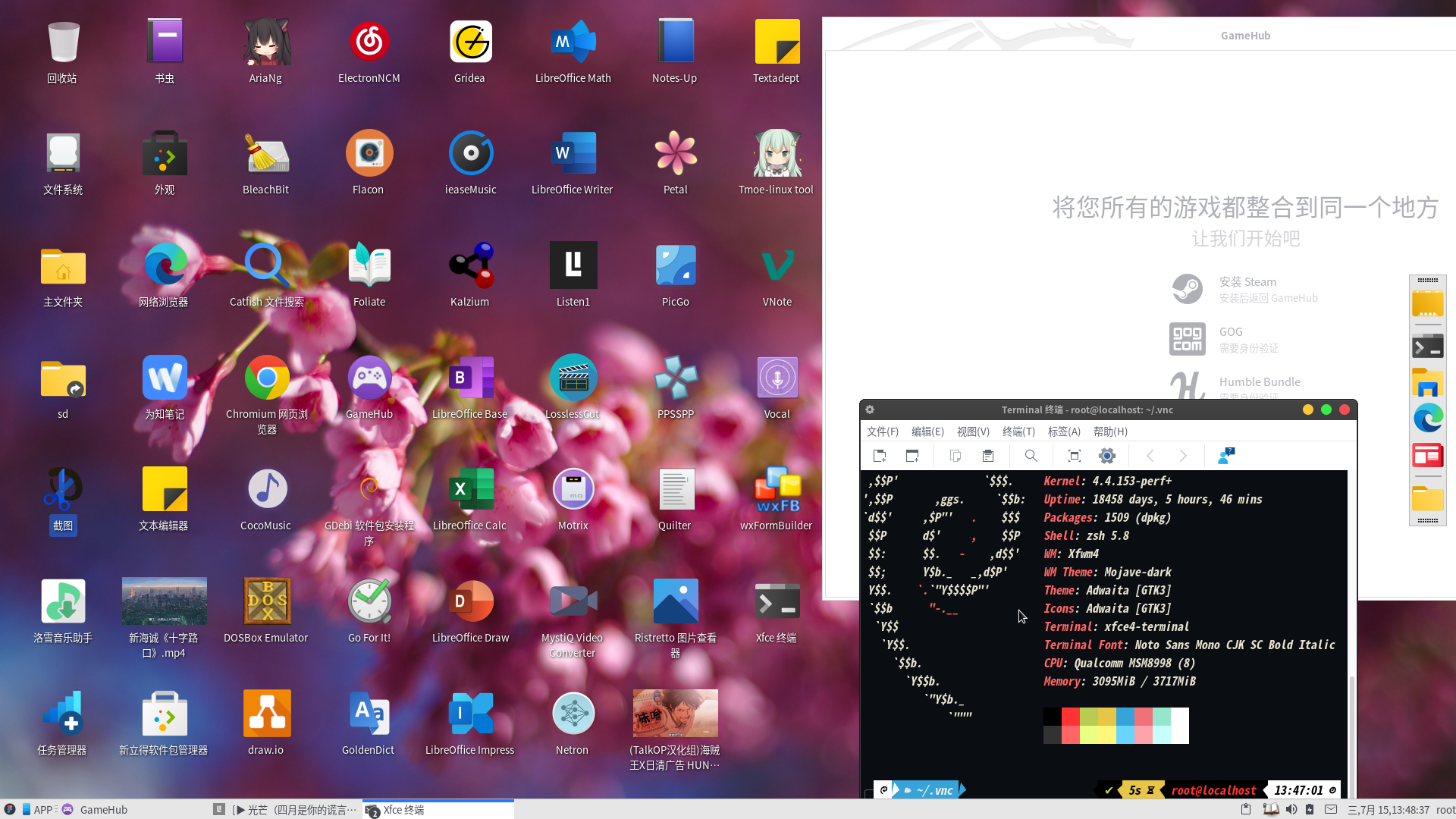Launch LibreOffice Math from desktop

tap(573, 51)
